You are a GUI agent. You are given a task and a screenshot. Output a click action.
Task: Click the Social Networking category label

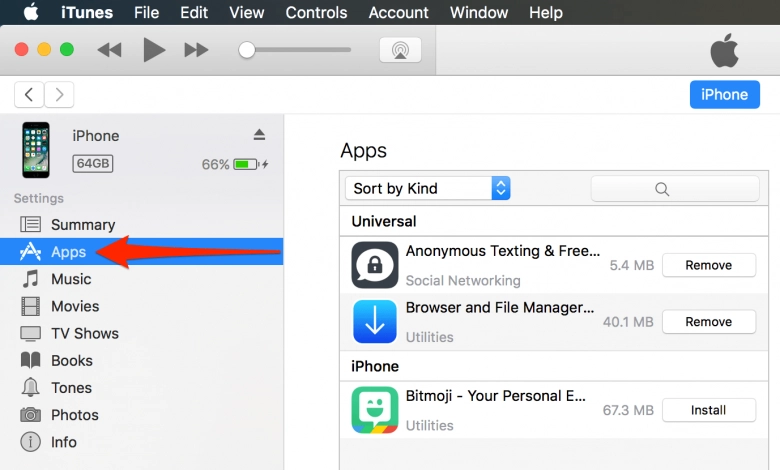point(463,281)
